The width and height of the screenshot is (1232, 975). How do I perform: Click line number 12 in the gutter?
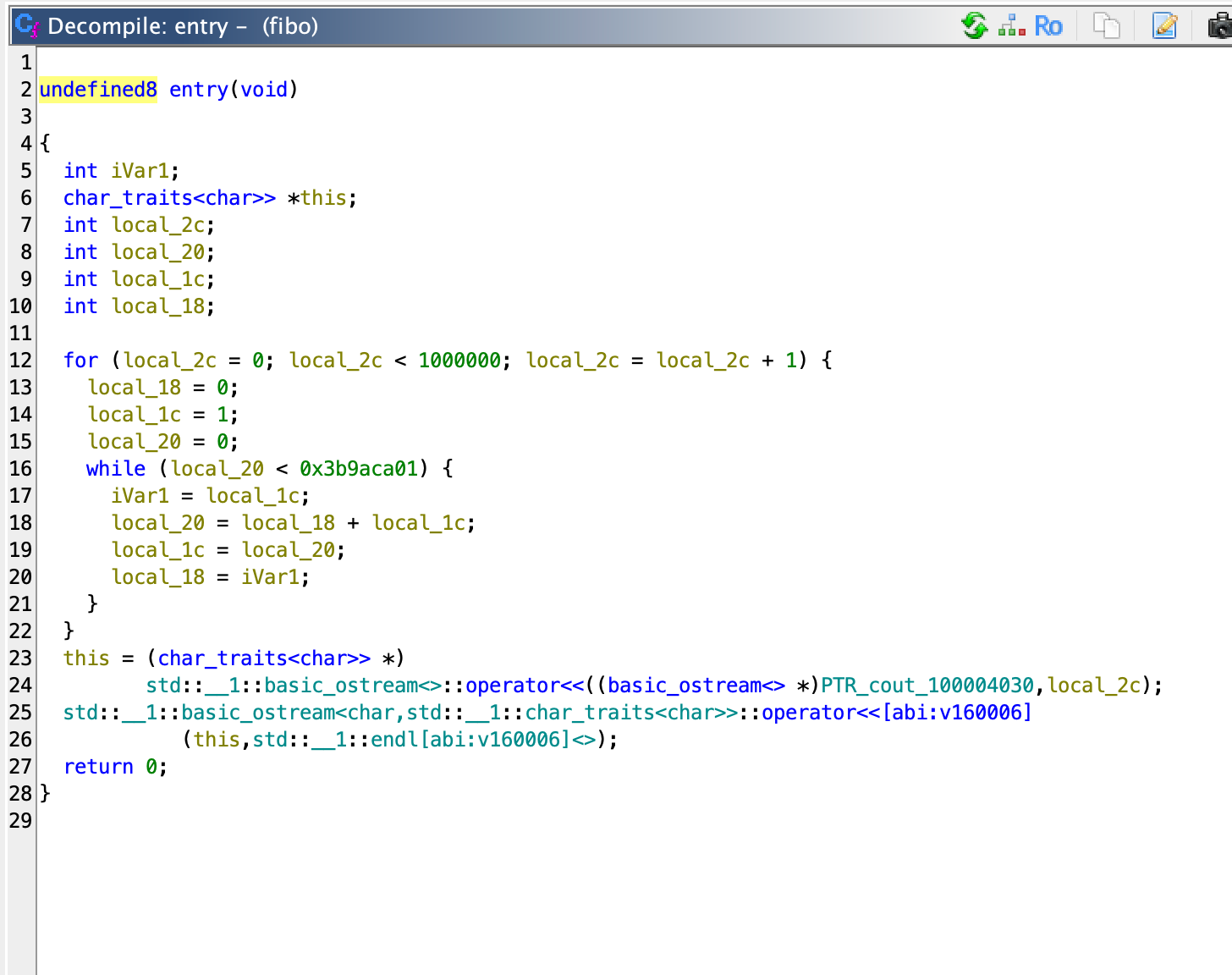(x=19, y=360)
